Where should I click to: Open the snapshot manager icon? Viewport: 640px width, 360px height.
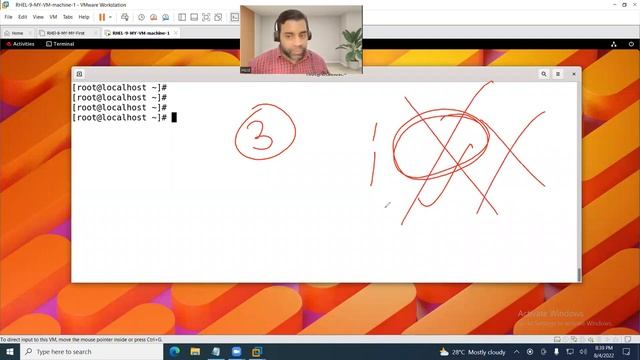coord(165,17)
